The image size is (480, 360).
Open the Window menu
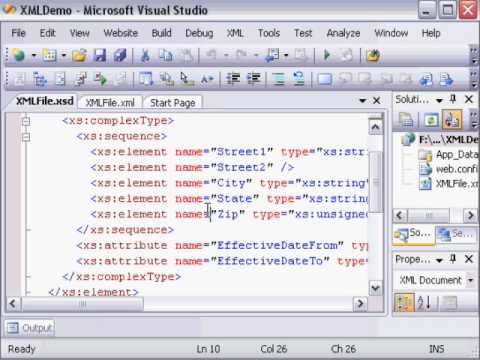click(391, 33)
